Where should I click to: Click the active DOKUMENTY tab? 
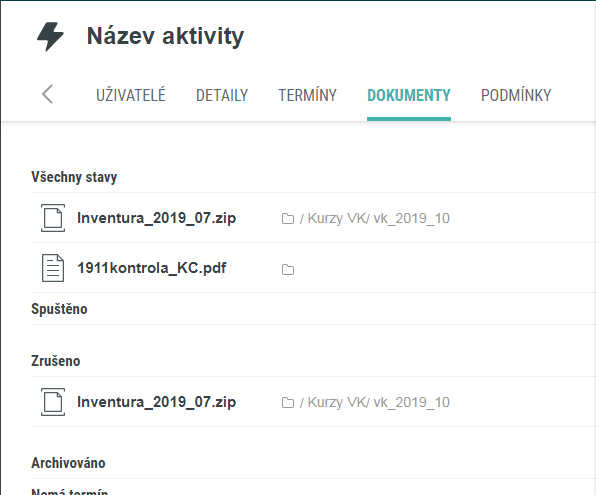coord(409,95)
